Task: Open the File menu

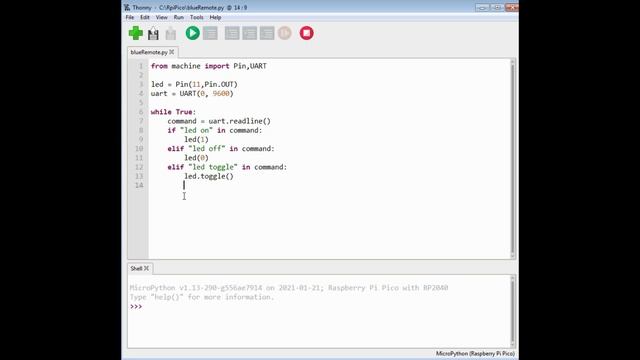Action: click(x=130, y=18)
